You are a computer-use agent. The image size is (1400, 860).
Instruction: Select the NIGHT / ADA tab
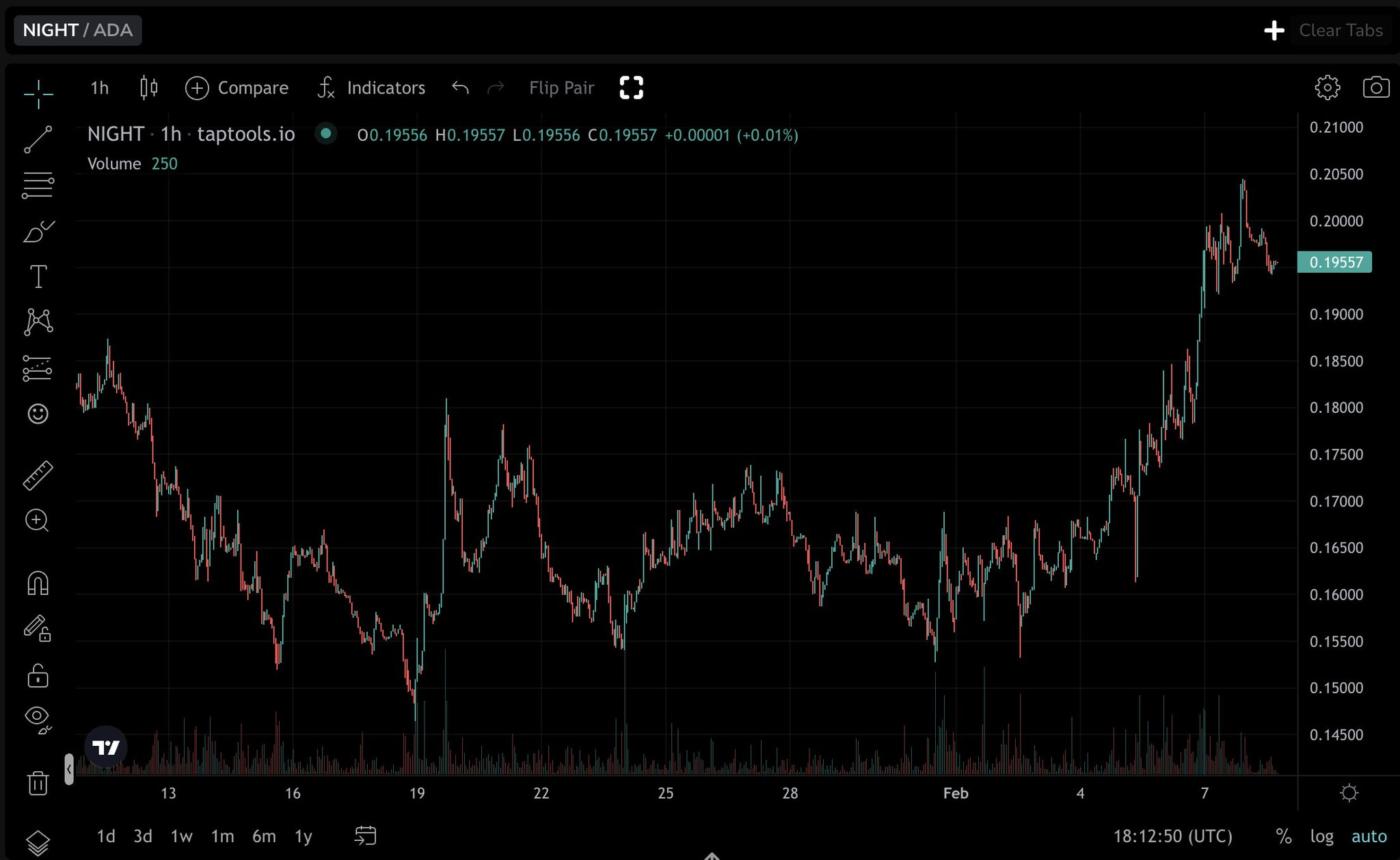[x=77, y=30]
